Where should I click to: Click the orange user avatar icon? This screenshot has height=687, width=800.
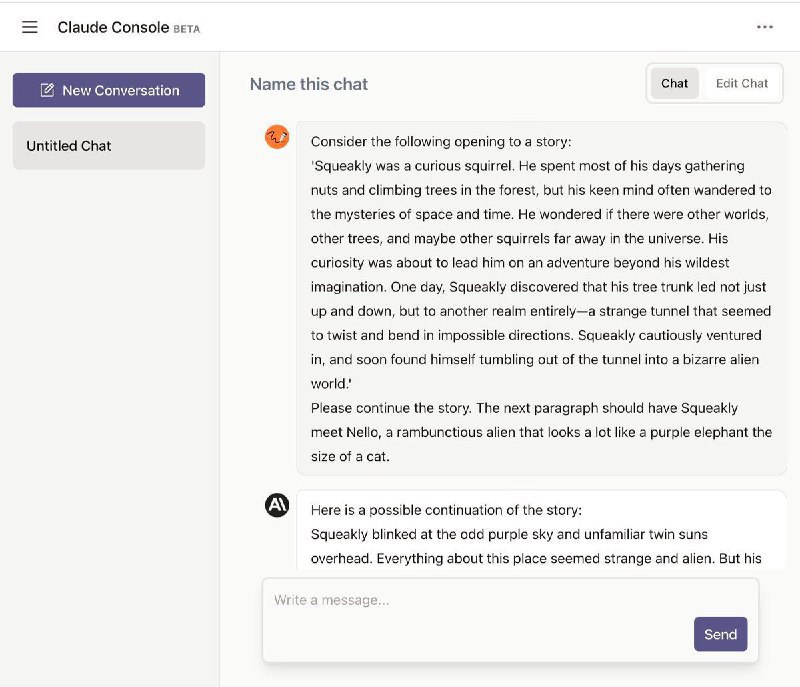277,137
